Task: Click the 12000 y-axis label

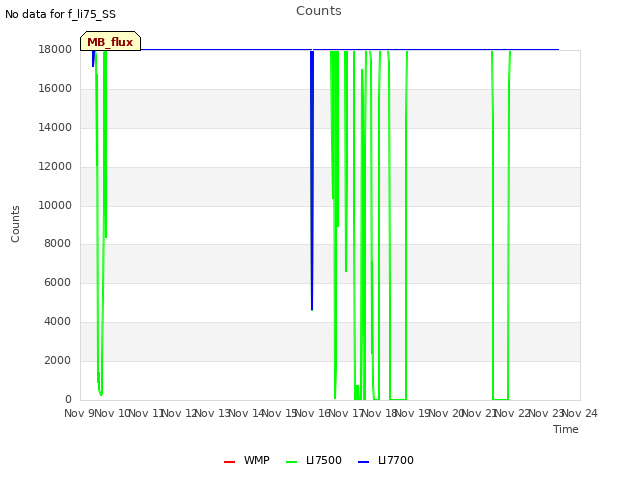Action: [55, 166]
